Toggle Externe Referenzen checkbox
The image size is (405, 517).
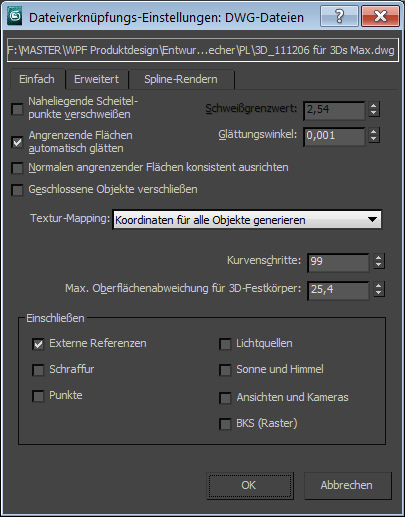point(38,344)
